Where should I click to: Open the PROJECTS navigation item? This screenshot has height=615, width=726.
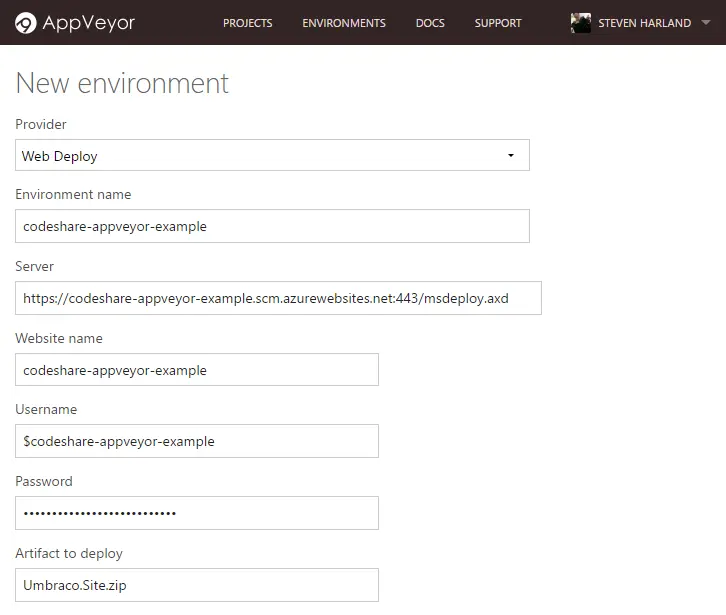[247, 23]
